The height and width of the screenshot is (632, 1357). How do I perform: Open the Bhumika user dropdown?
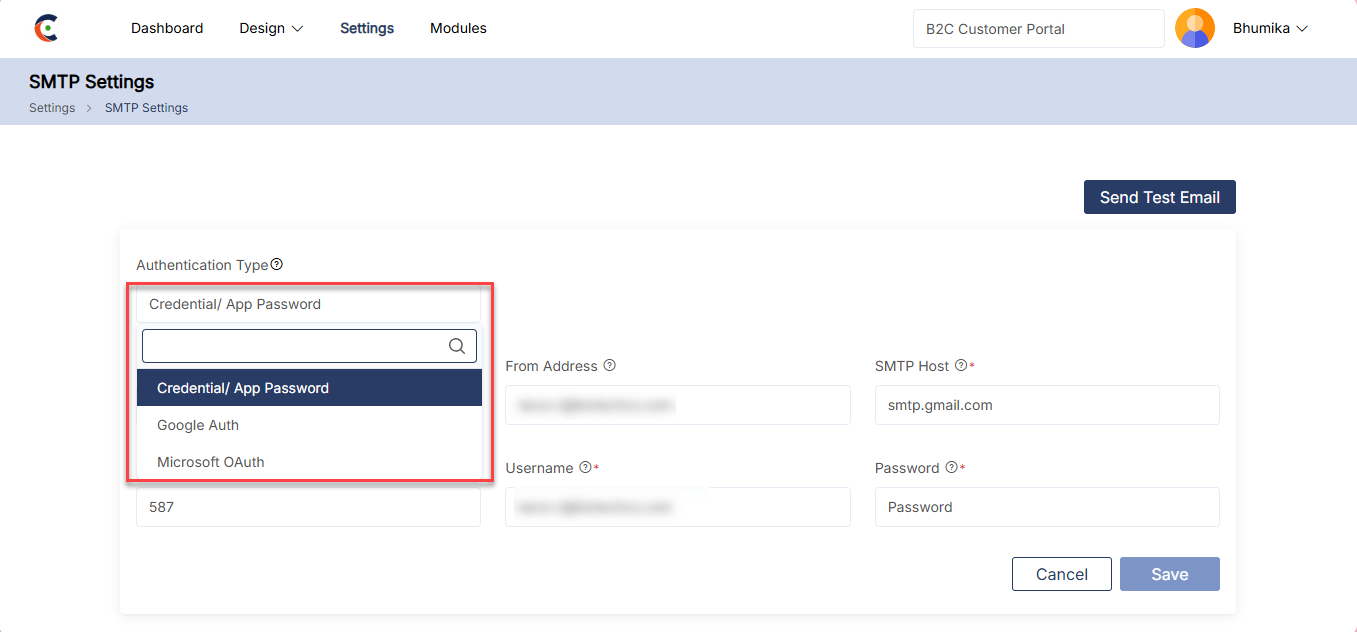(1270, 29)
